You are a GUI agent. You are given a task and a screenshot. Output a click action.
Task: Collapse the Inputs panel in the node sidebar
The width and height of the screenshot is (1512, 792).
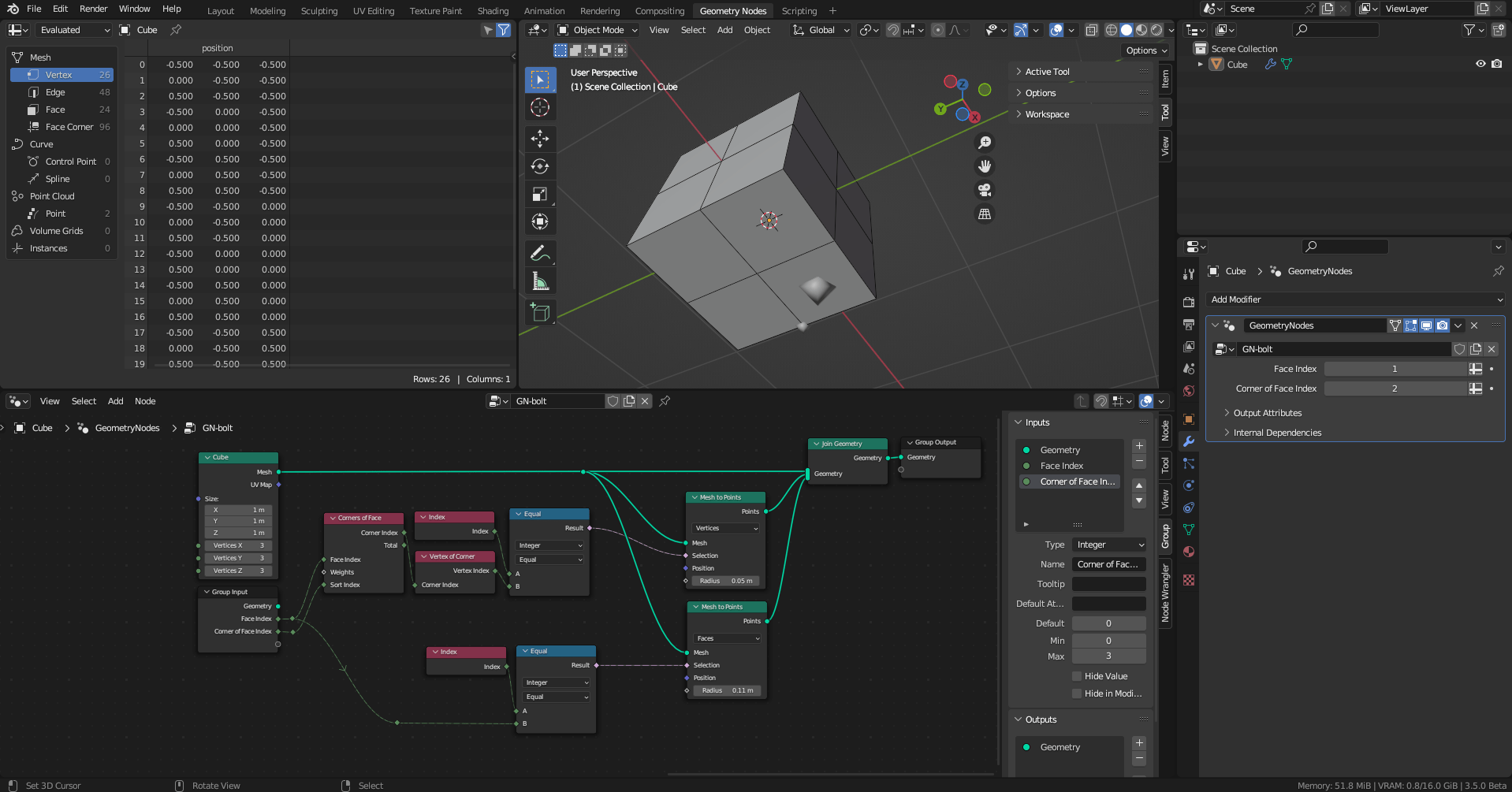(1019, 422)
